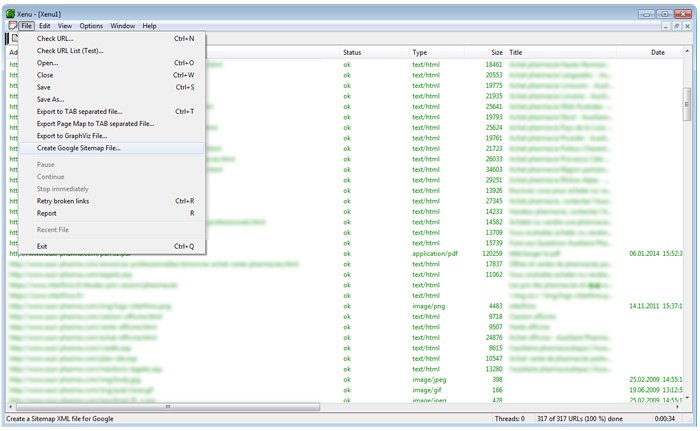Open Report from the File menu
The image size is (700, 431).
point(112,213)
